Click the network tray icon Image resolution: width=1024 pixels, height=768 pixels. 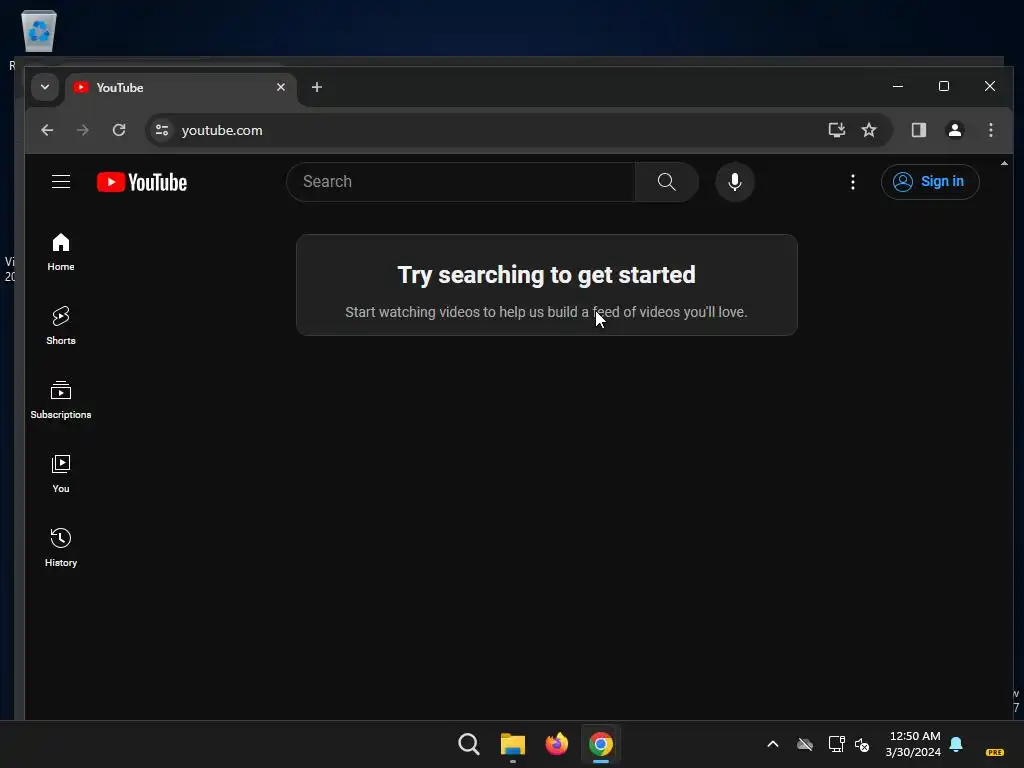[836, 744]
